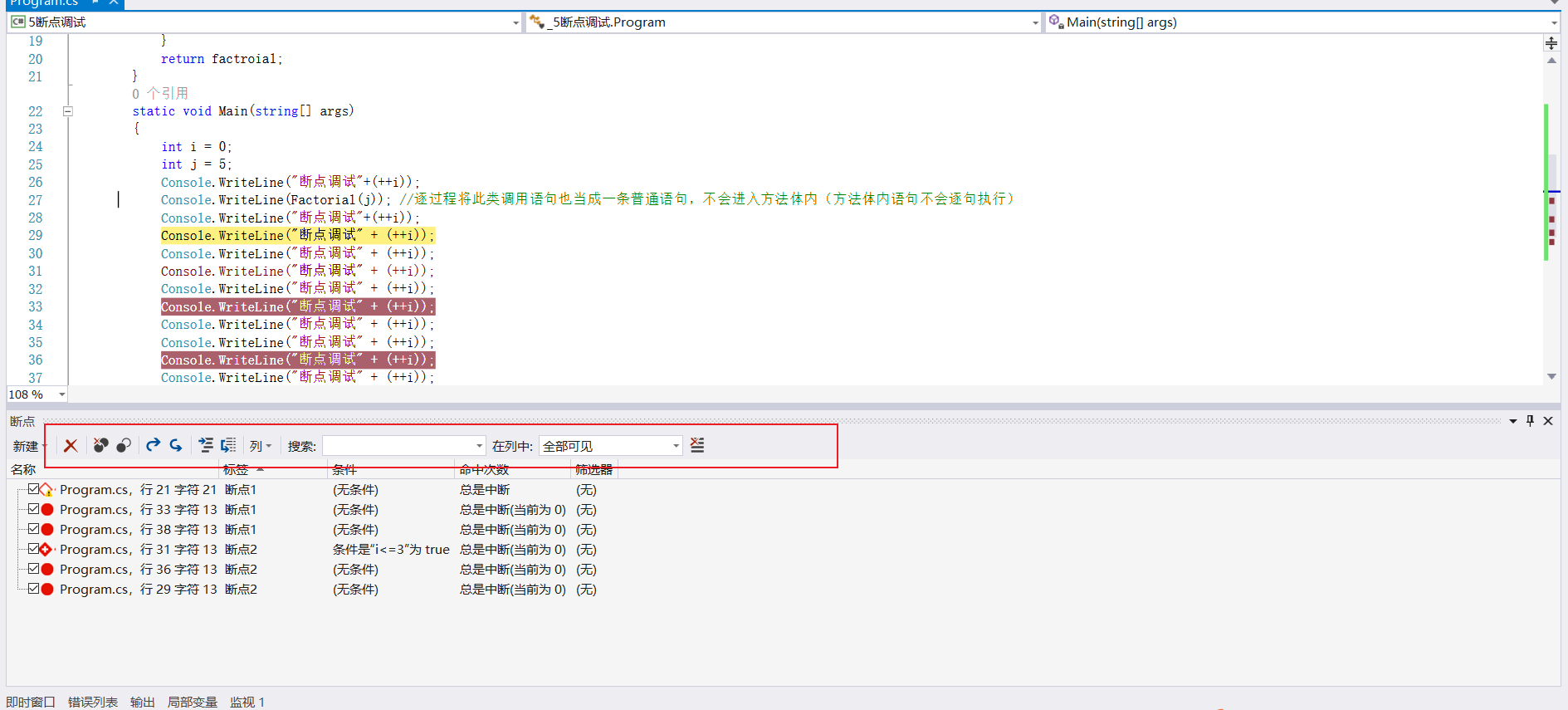1568x710 pixels.
Task: Select row Program.cs, 行 21 字符 21
Action: (138, 490)
